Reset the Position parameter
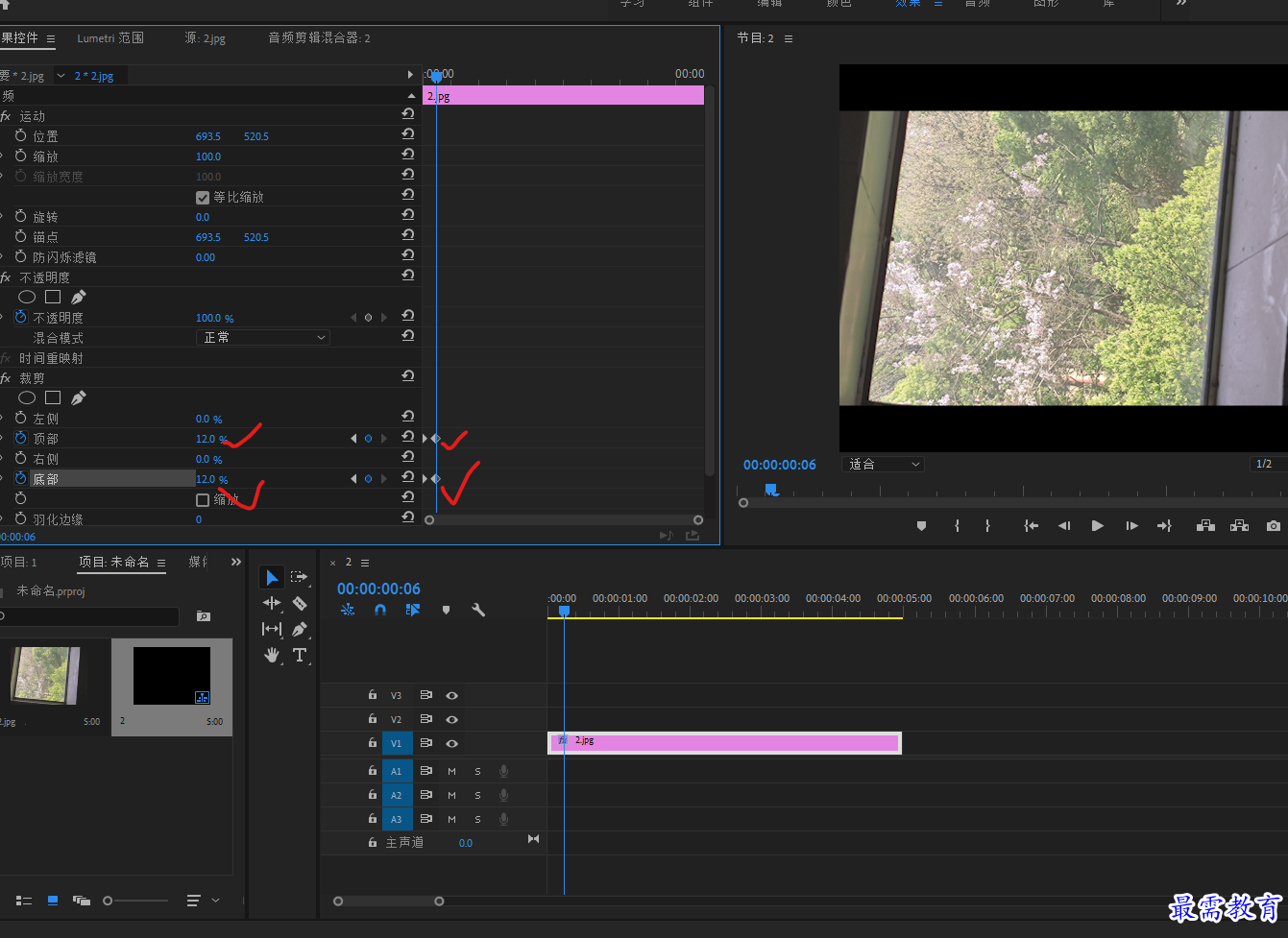The width and height of the screenshot is (1288, 938). [408, 134]
